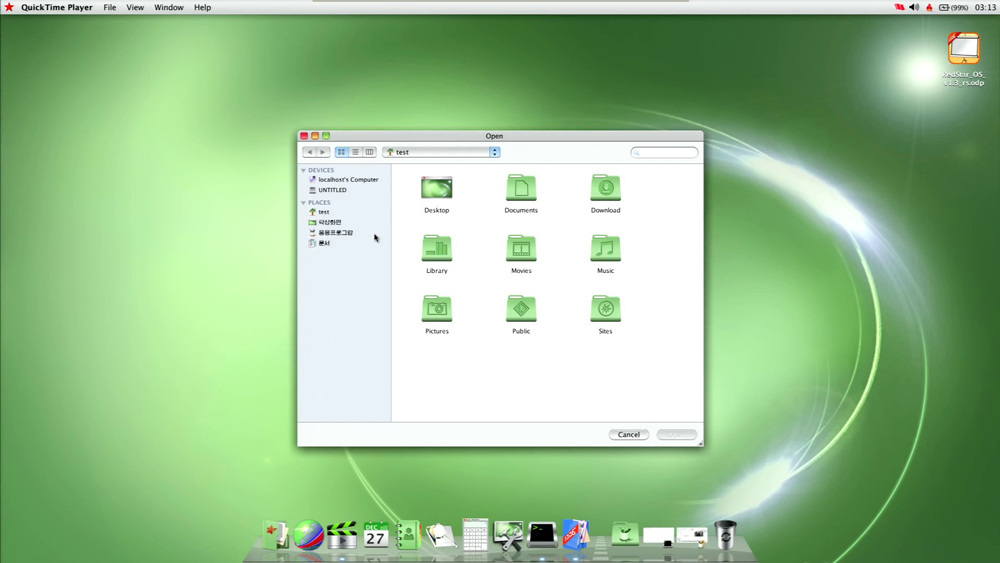Image resolution: width=1000 pixels, height=563 pixels.
Task: Open the Terminal from the dock
Action: (x=542, y=535)
